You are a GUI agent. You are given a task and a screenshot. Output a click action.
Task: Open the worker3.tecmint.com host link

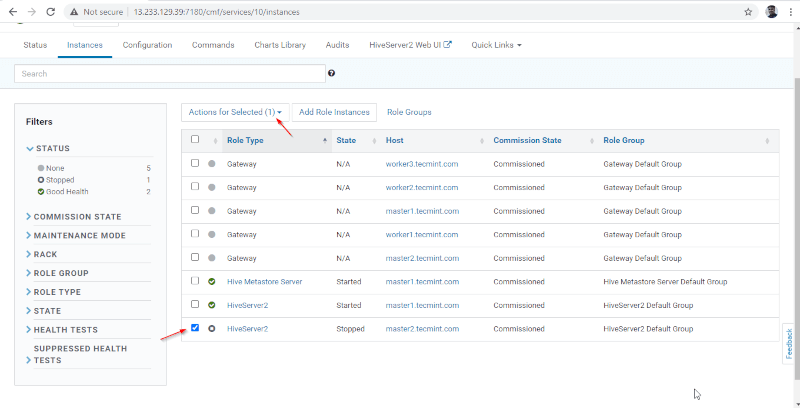pos(421,163)
